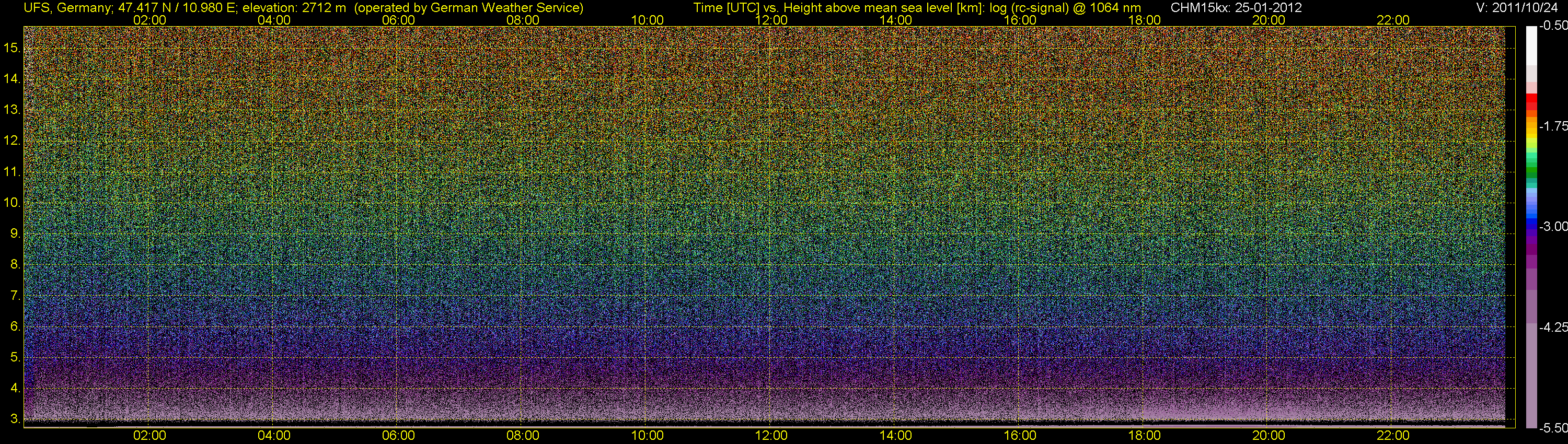Click the white segment of the color scale bar
1568x444 pixels.
click(x=1531, y=45)
